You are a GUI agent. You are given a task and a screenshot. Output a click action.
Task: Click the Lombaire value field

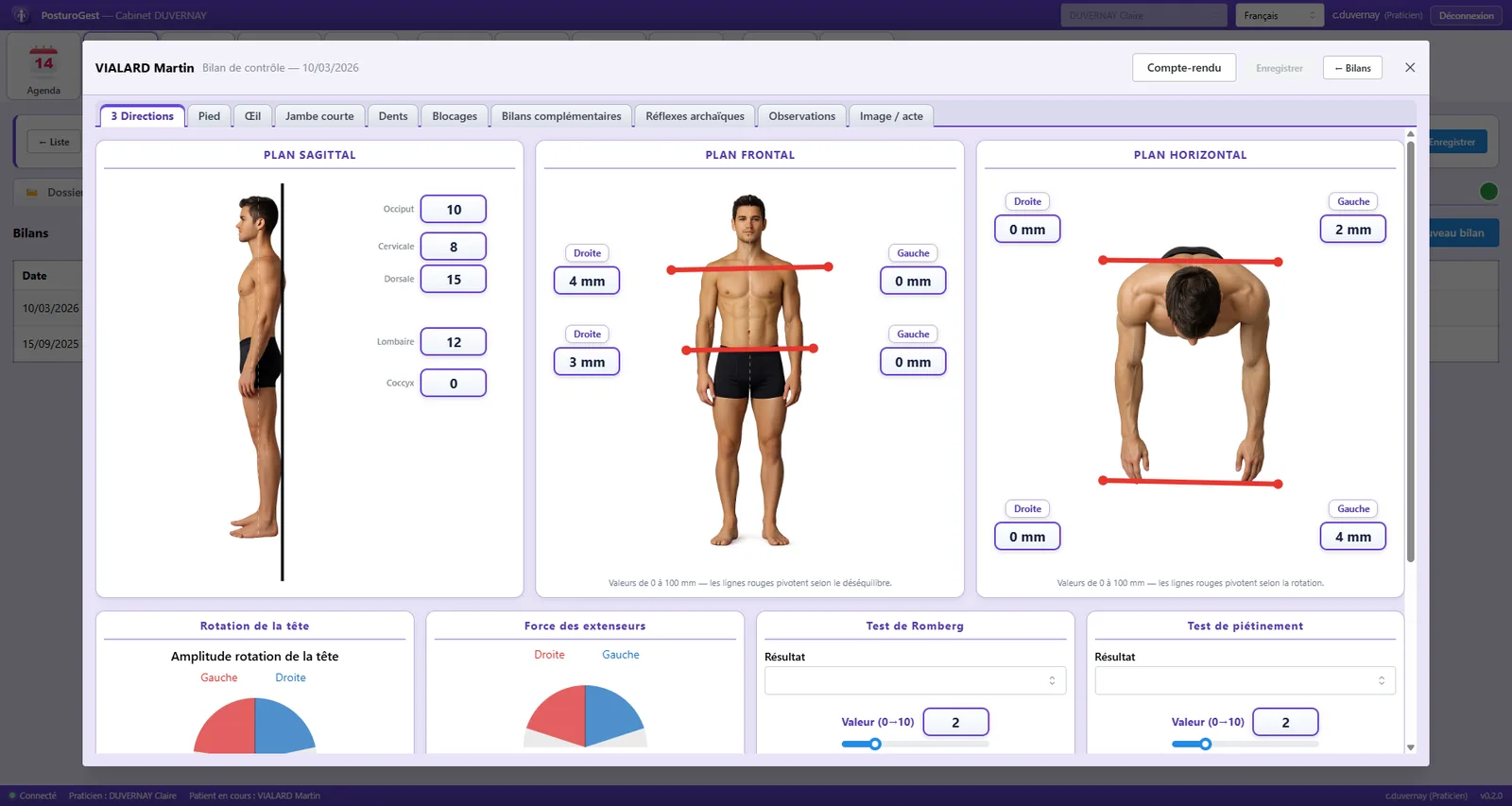454,342
